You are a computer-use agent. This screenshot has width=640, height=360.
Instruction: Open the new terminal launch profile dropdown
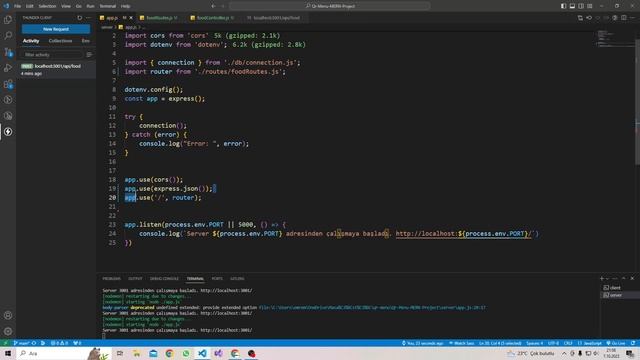tap(607, 279)
